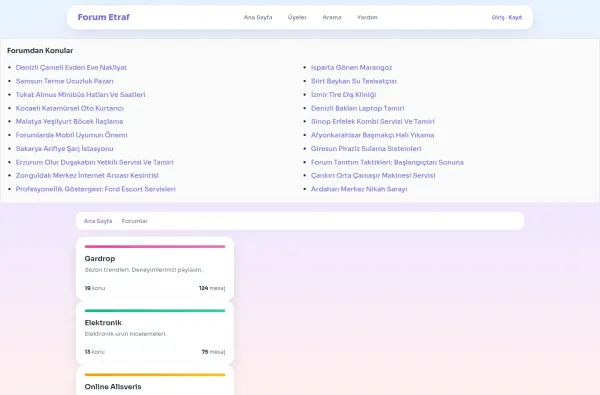Viewport: 600px width, 395px height.
Task: Open the Elektronik forum card
Action: (155, 333)
